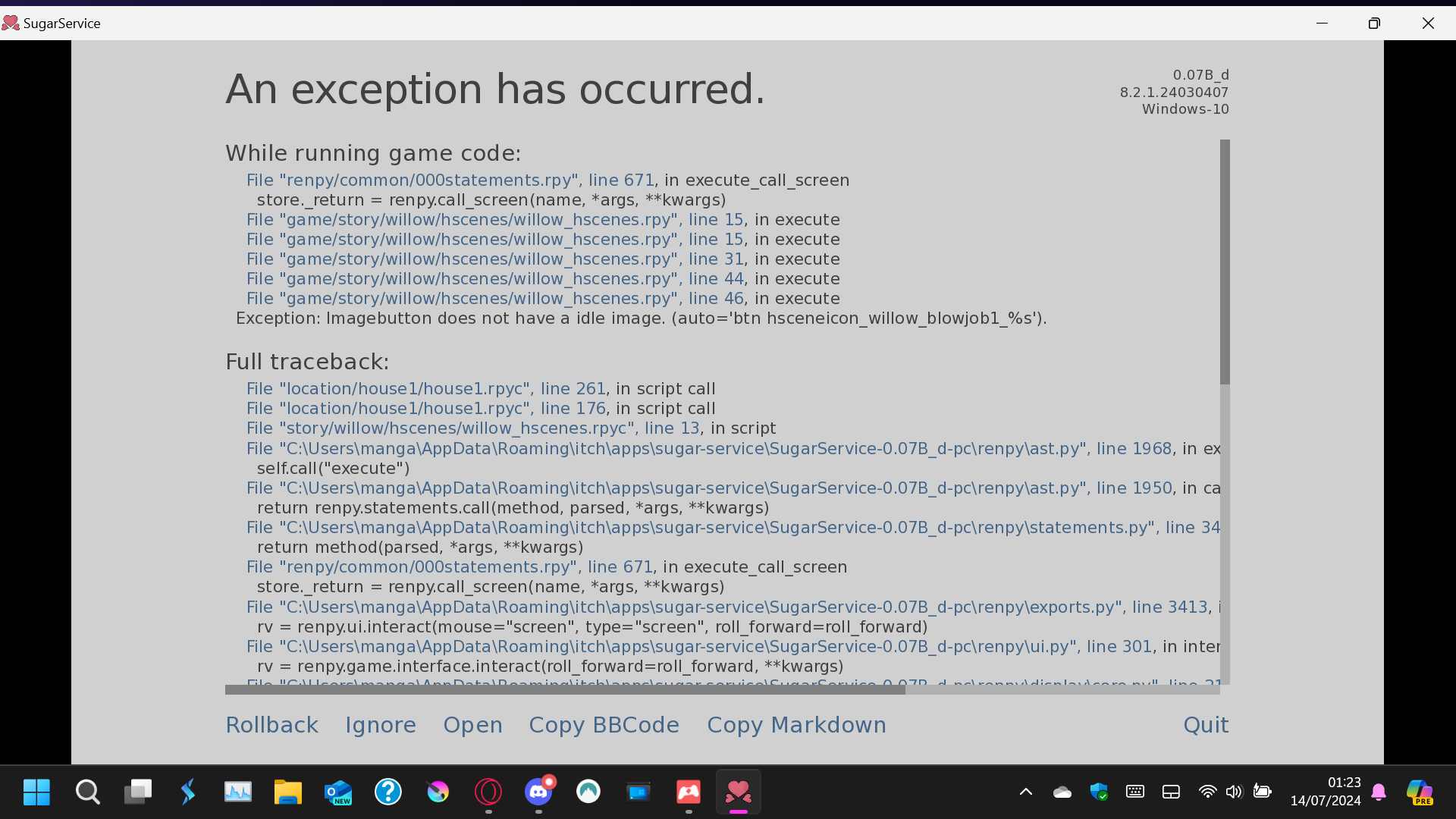Click the Ignore button
This screenshot has height=819, width=1456.
(381, 725)
